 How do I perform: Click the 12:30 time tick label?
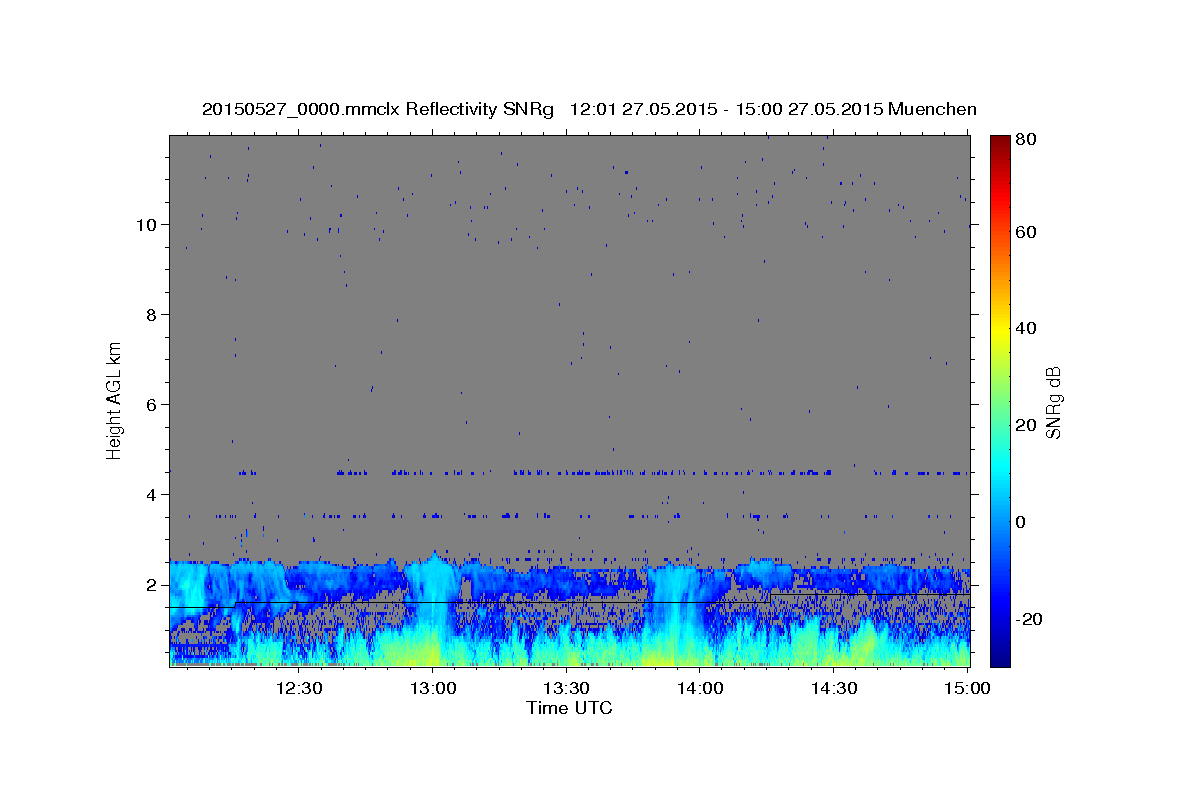click(299, 688)
